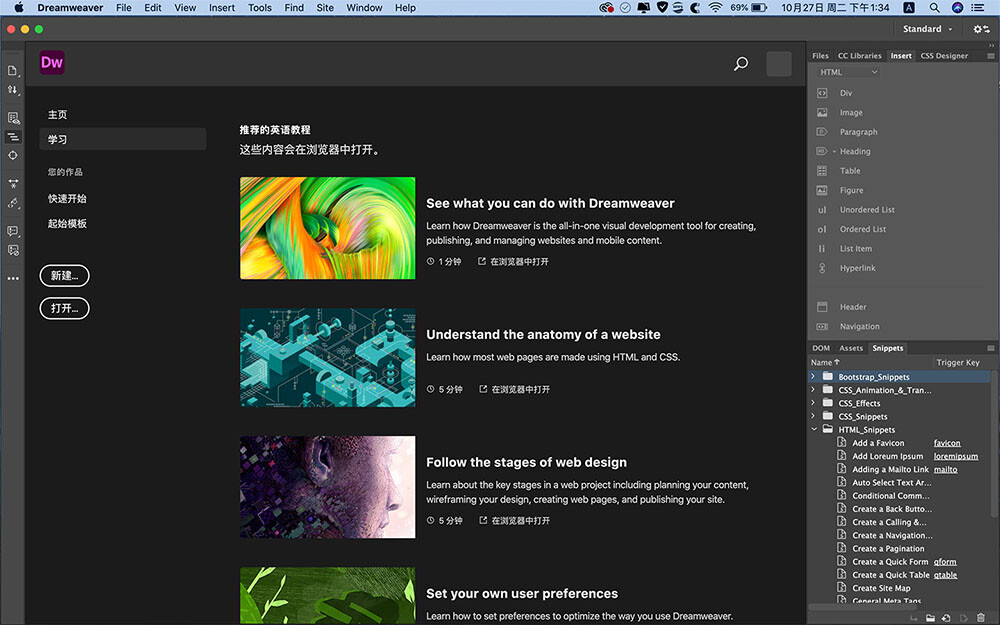Click the Format Source Code icon

13,203
